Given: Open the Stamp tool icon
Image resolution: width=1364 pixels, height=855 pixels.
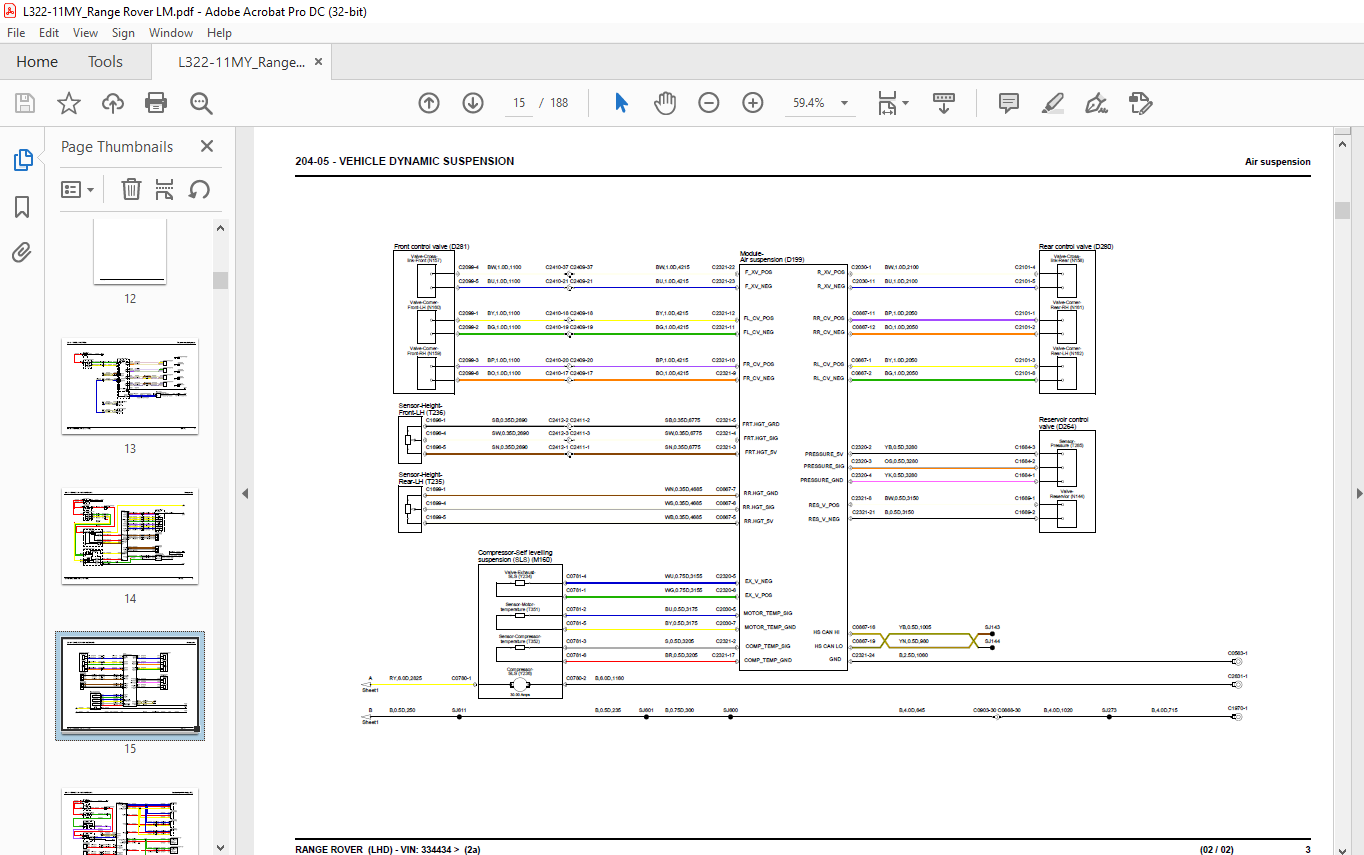Looking at the screenshot, I should (1141, 103).
